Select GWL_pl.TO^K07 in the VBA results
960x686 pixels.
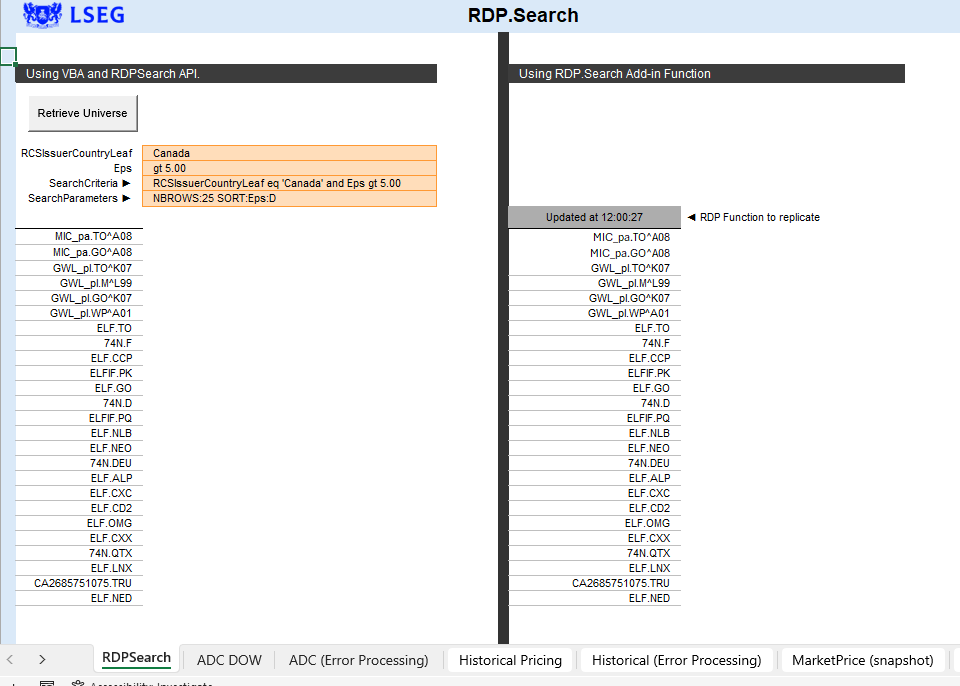click(x=79, y=268)
